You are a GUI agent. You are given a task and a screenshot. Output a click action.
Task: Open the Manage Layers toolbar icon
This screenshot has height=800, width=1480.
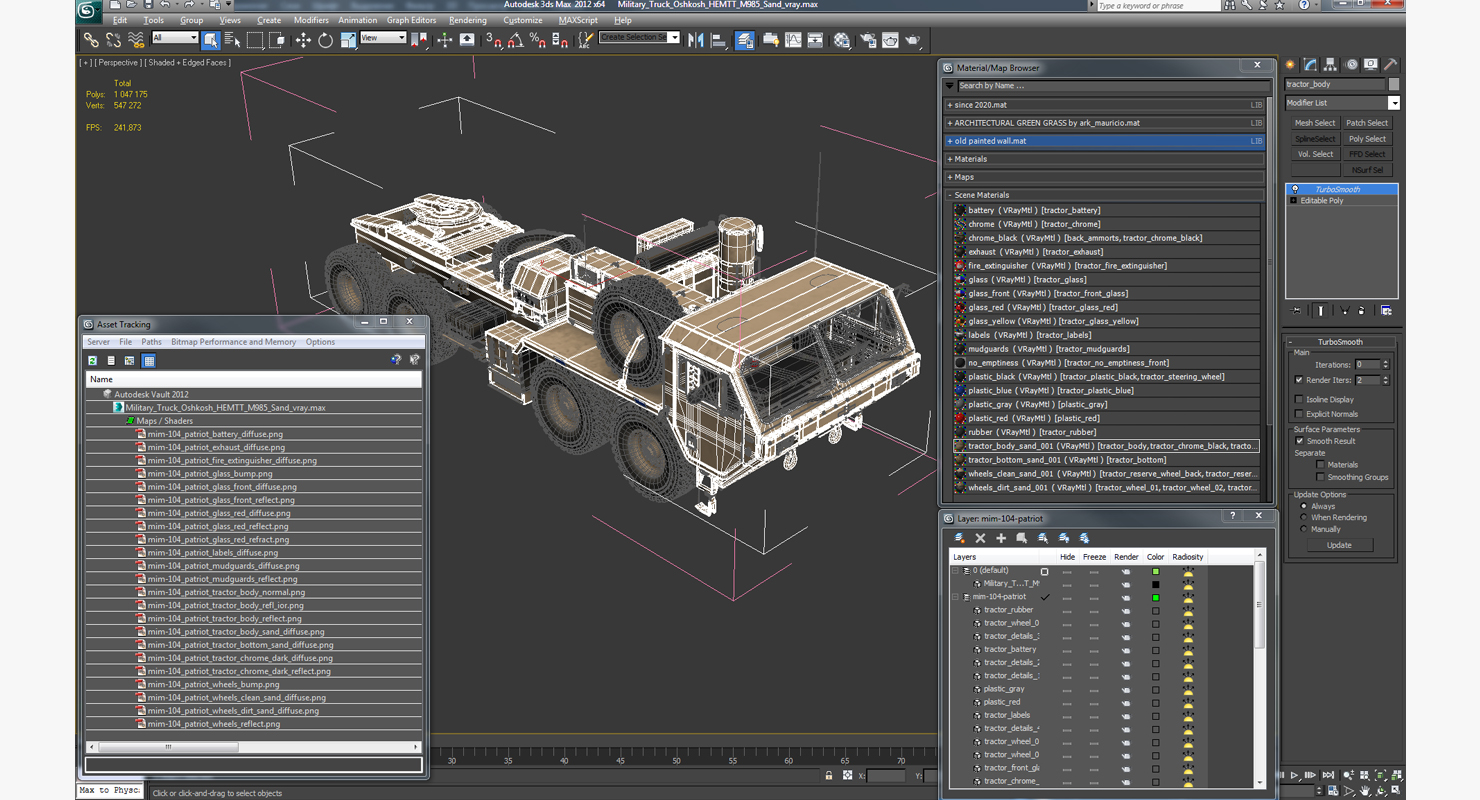[x=745, y=40]
